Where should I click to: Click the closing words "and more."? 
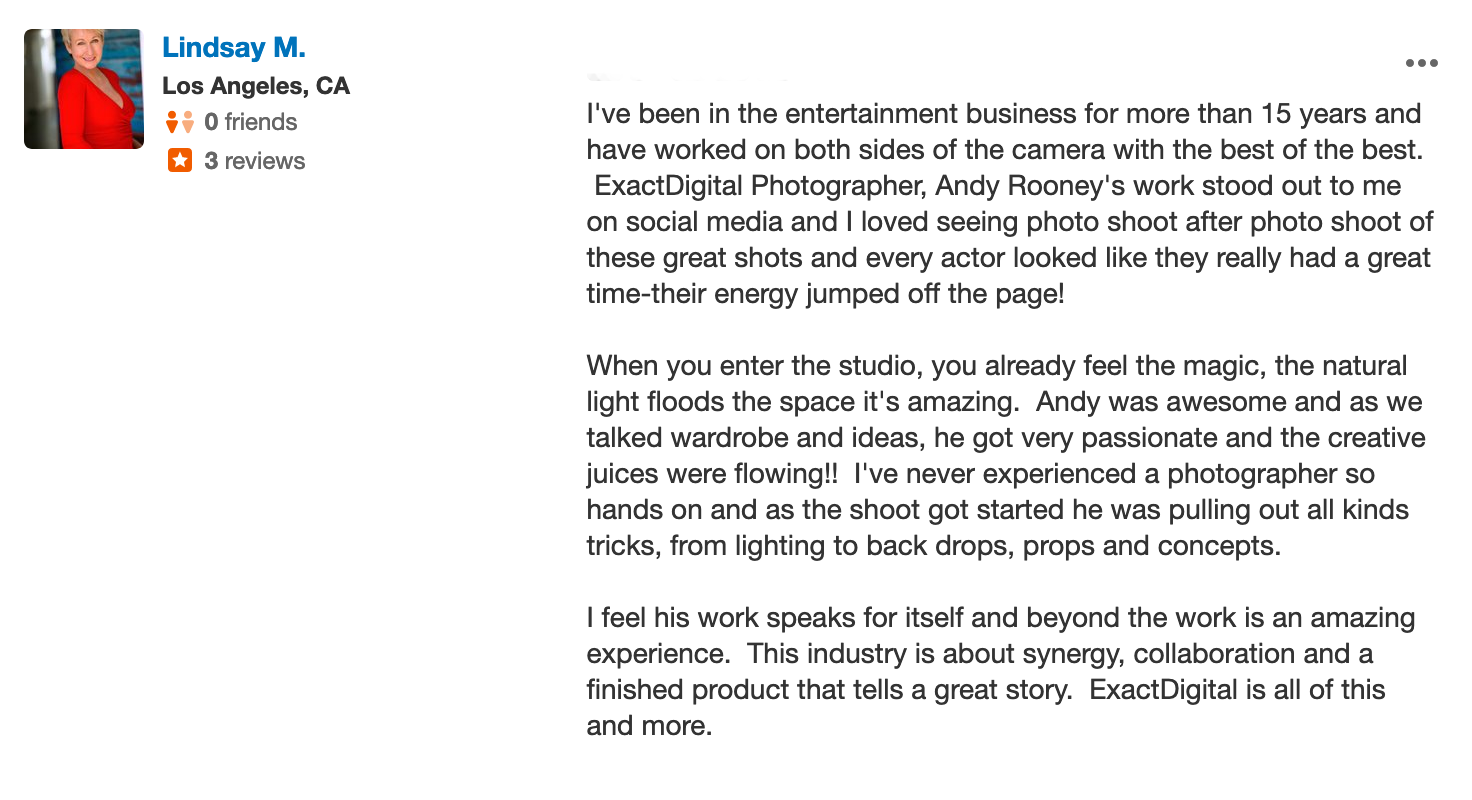(649, 726)
